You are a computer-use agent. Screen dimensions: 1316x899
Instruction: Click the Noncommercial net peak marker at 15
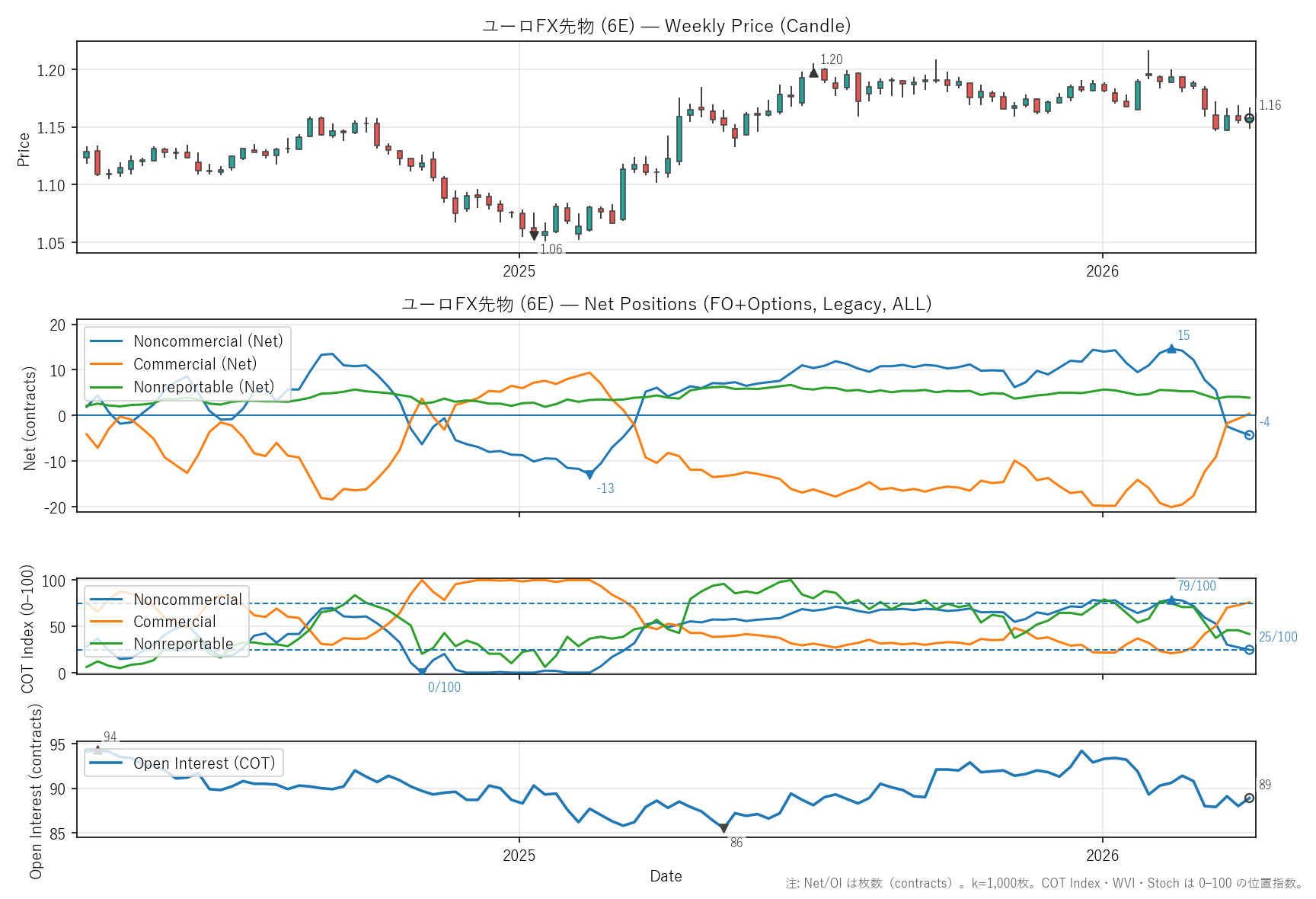1171,348
